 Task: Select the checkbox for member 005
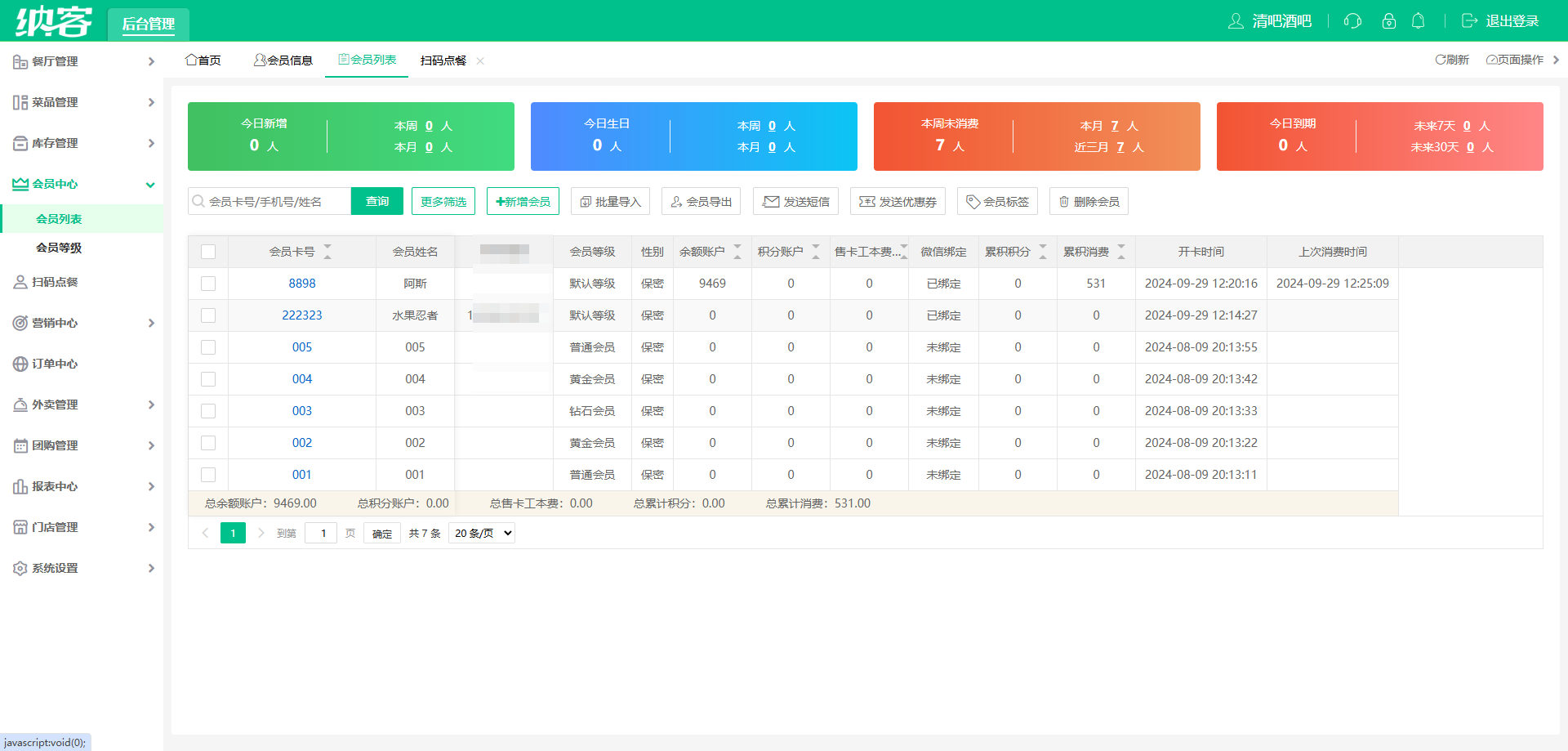point(208,347)
